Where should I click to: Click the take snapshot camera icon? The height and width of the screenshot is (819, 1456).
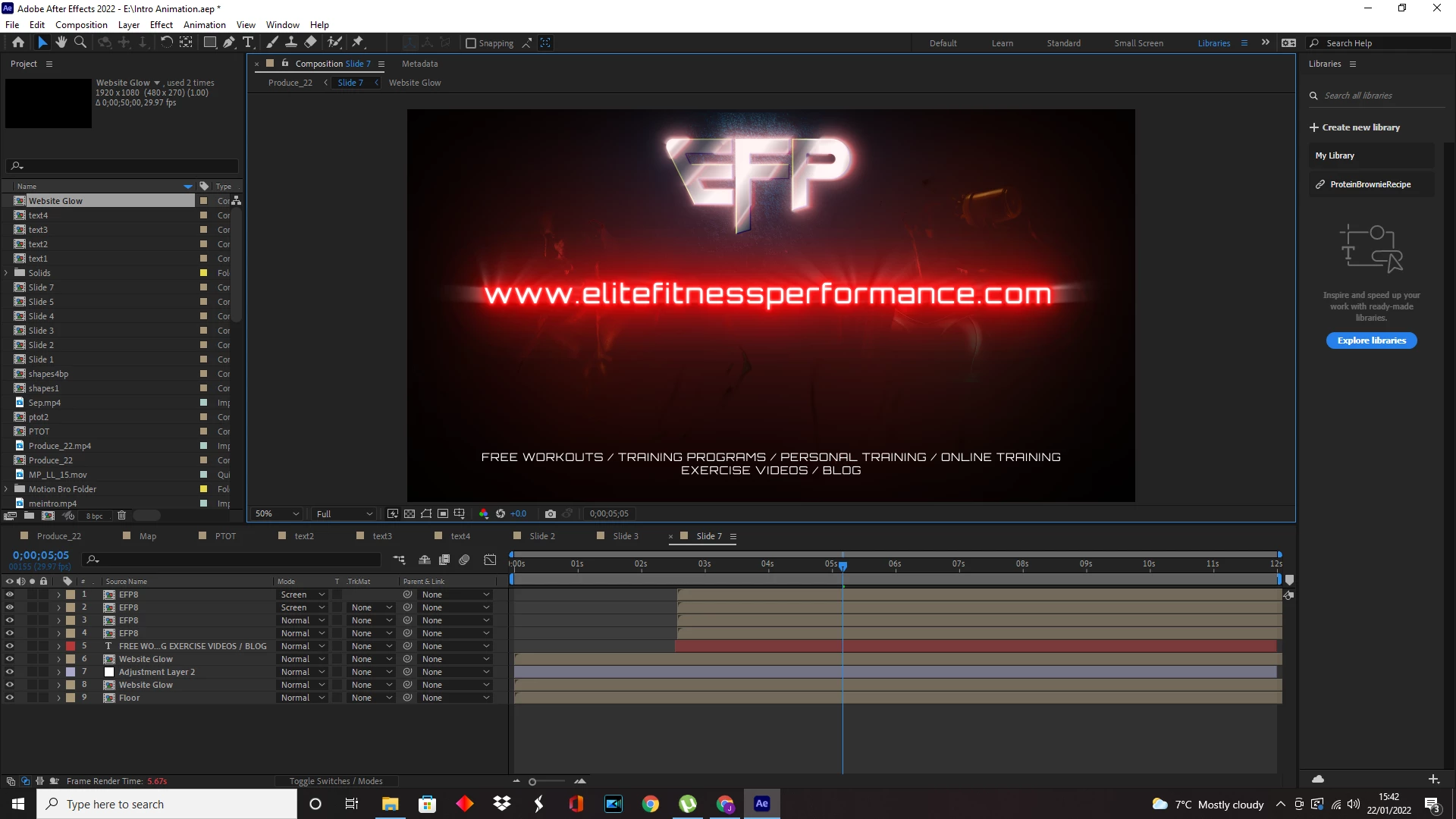(551, 514)
